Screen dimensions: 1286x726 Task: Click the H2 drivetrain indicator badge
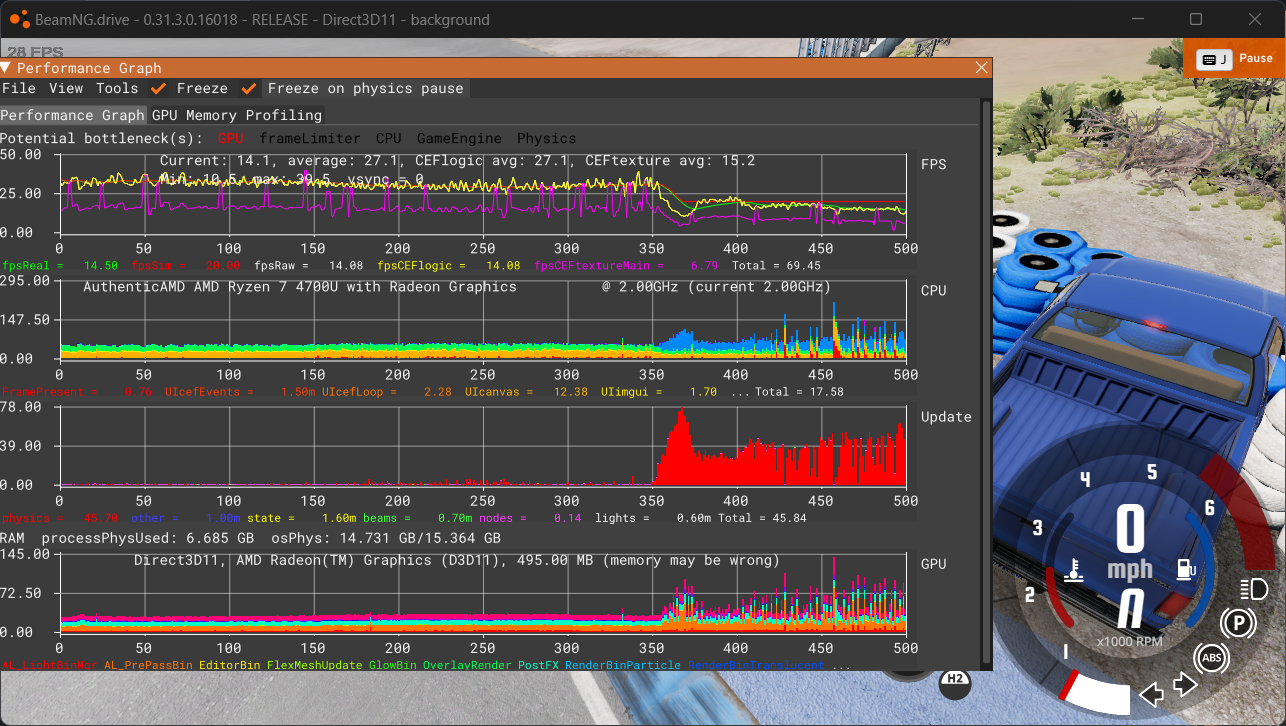coord(955,681)
